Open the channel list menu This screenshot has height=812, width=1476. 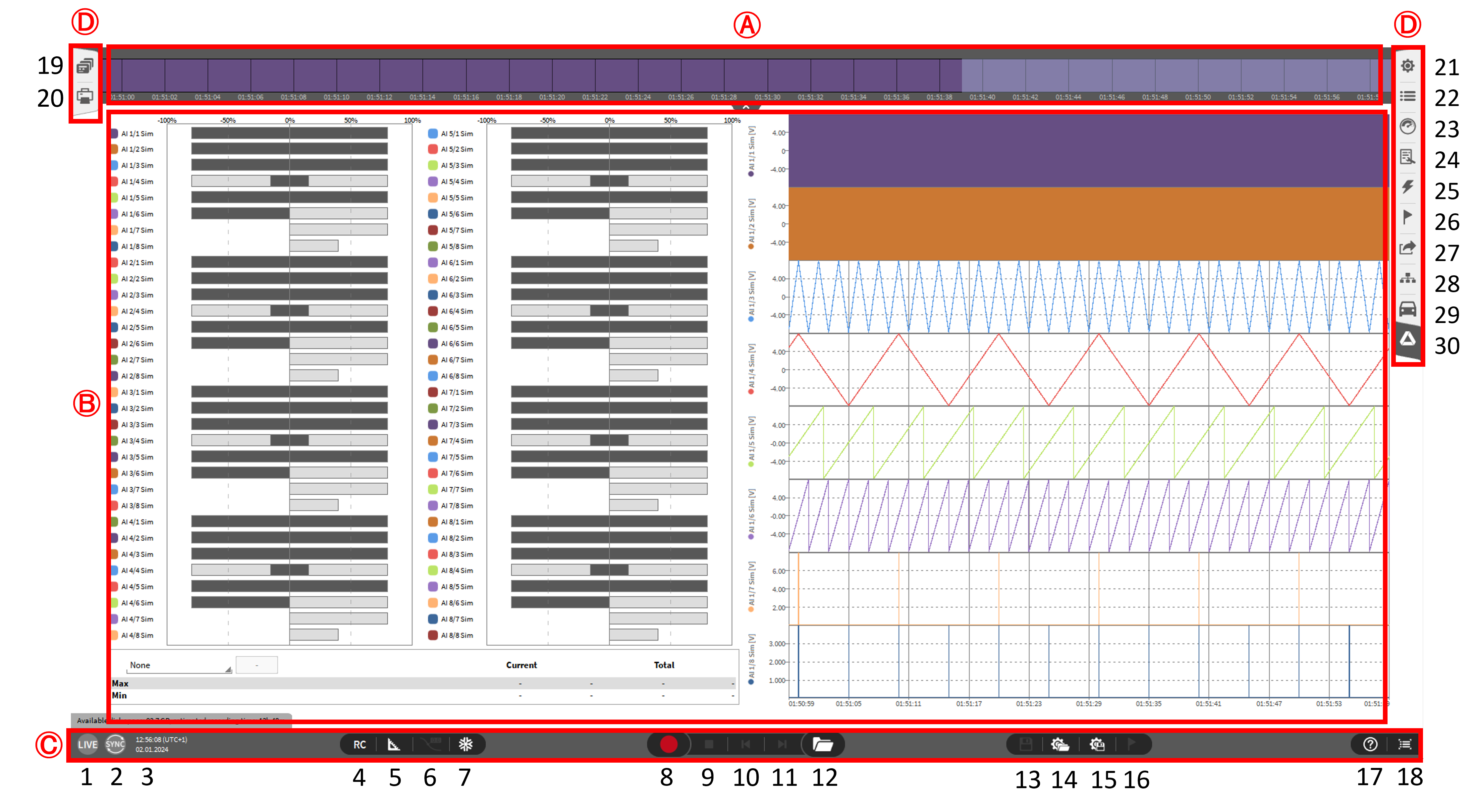tap(1407, 96)
